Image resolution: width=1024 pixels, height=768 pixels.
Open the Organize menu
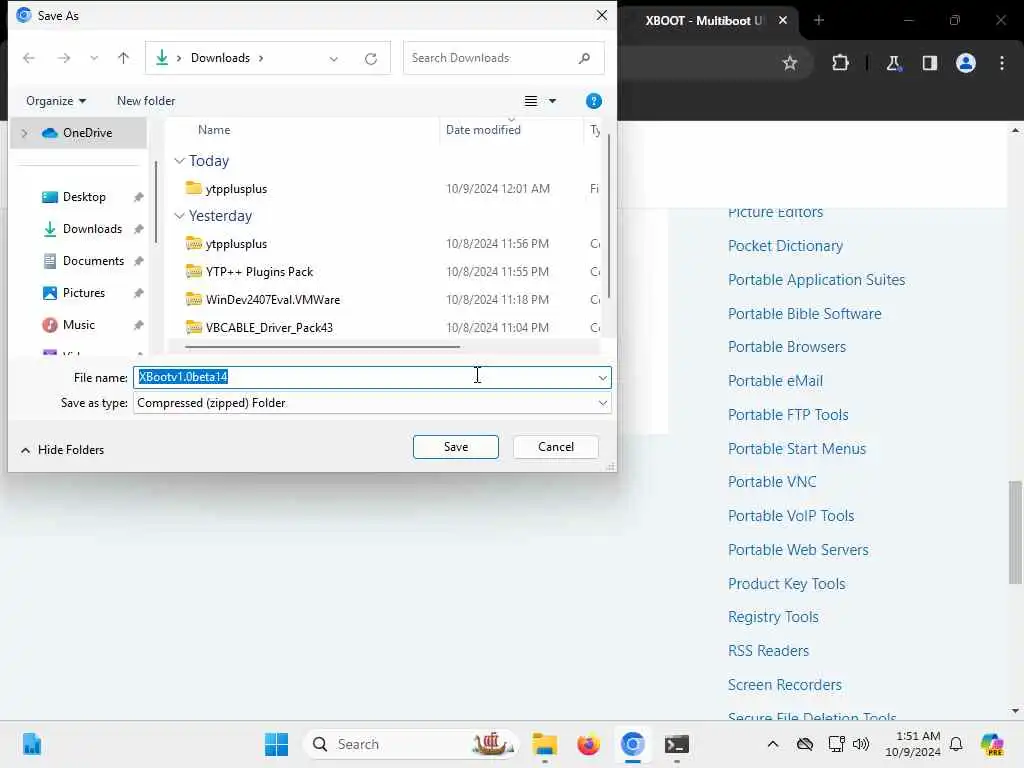[x=56, y=101]
